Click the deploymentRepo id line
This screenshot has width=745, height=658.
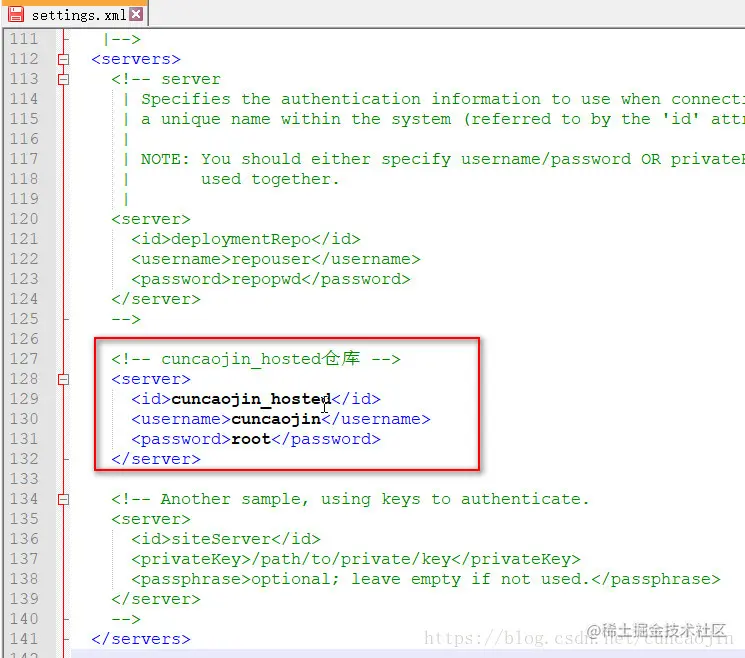click(246, 239)
